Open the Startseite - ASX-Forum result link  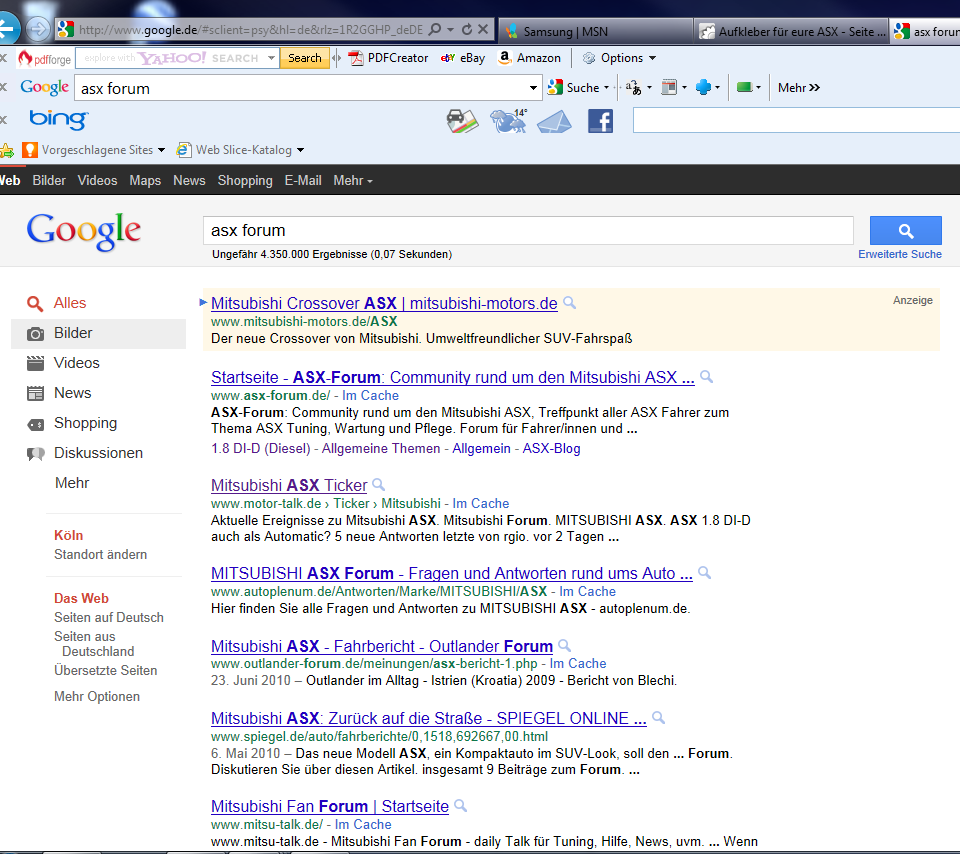pos(452,378)
